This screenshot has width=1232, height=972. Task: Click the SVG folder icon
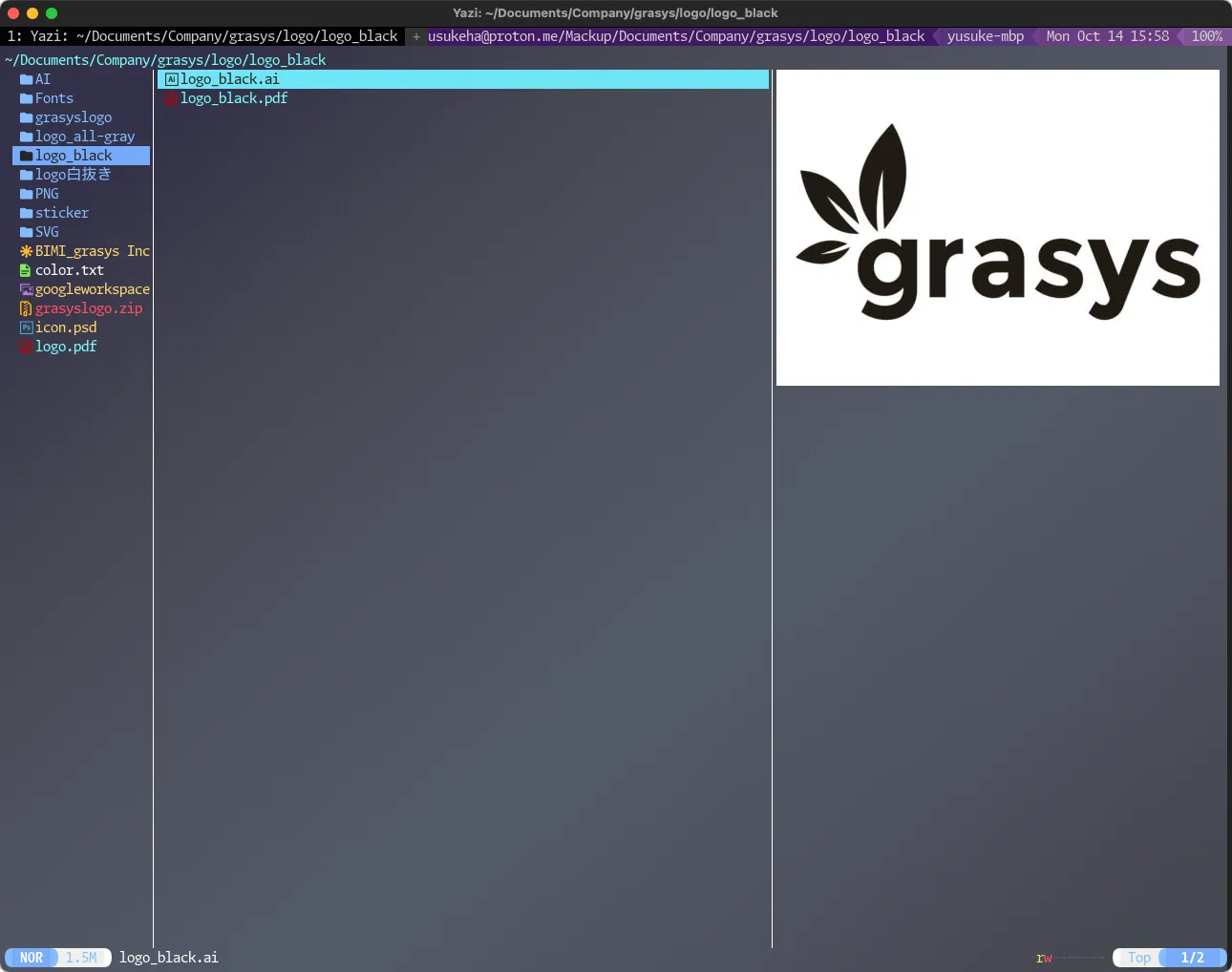point(26,232)
